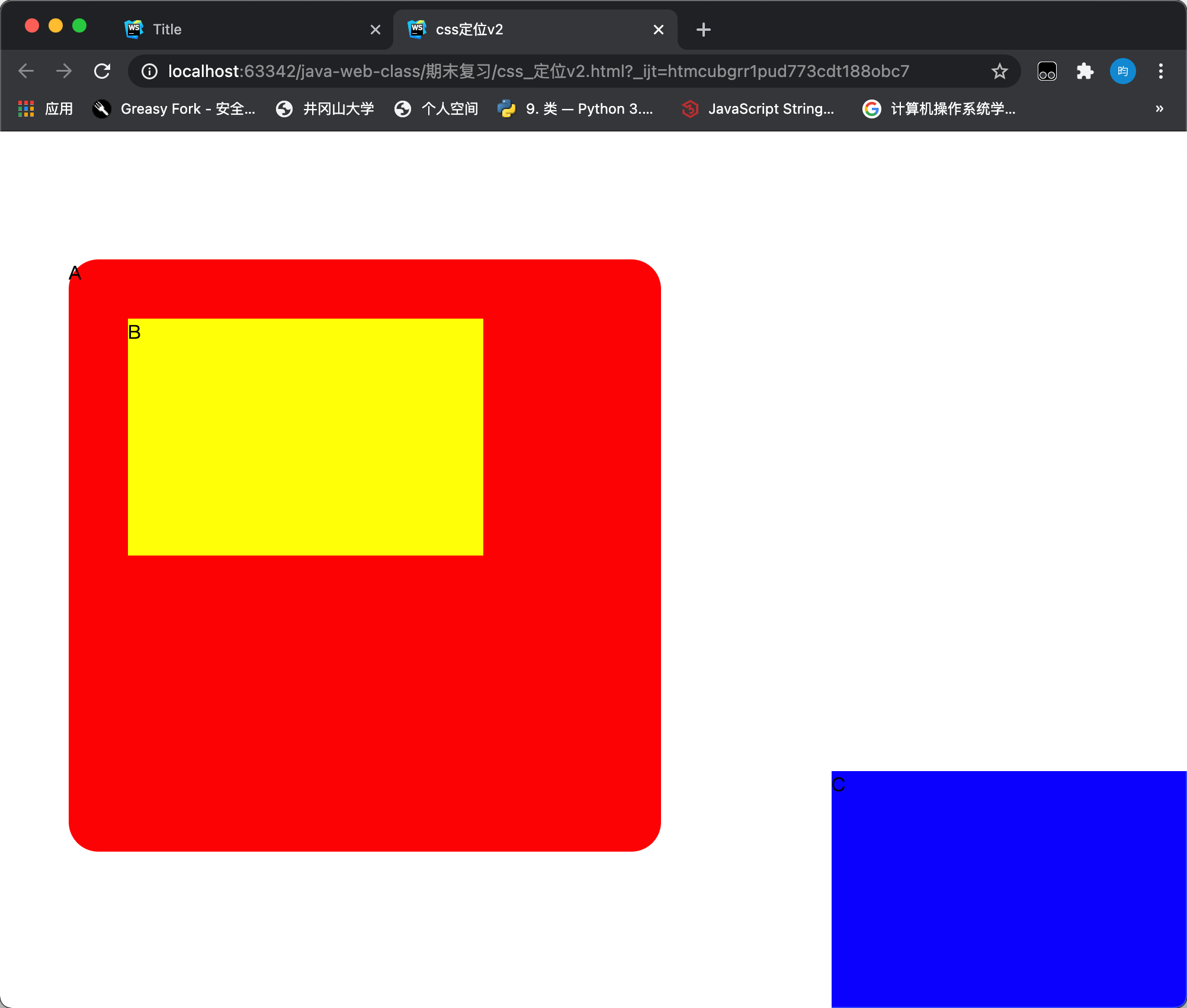1187x1008 pixels.
Task: Click the WebStorm favicon on the active tab
Action: (x=417, y=29)
